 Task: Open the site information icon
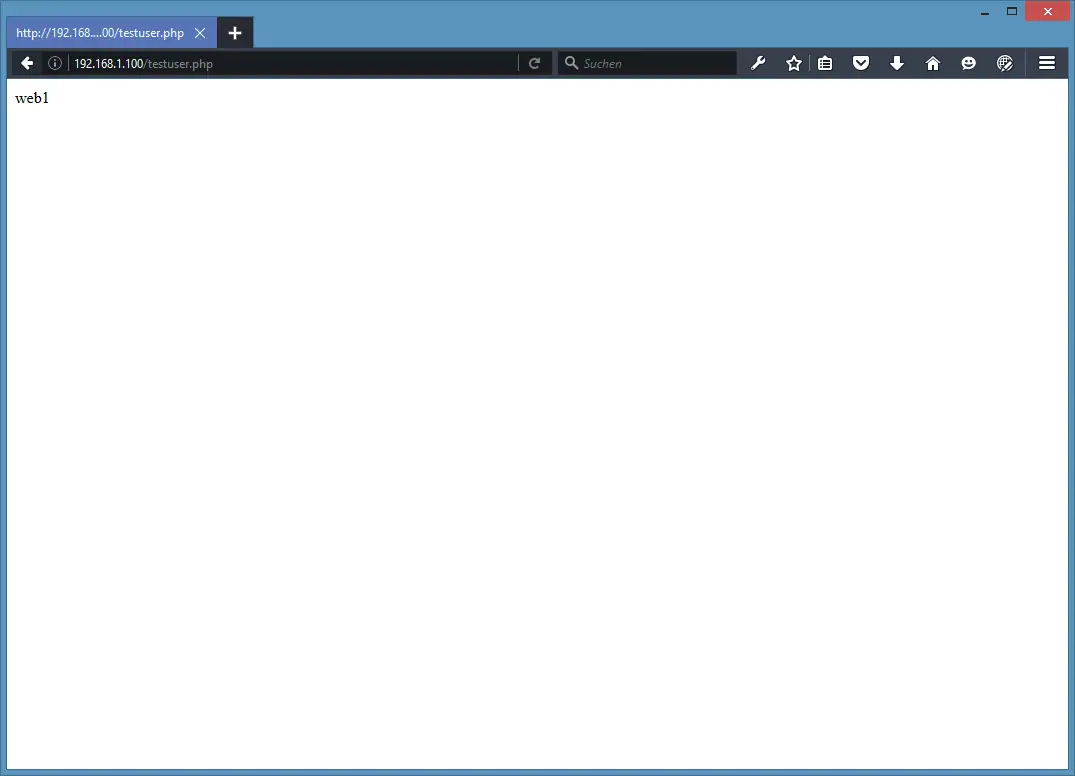[55, 63]
